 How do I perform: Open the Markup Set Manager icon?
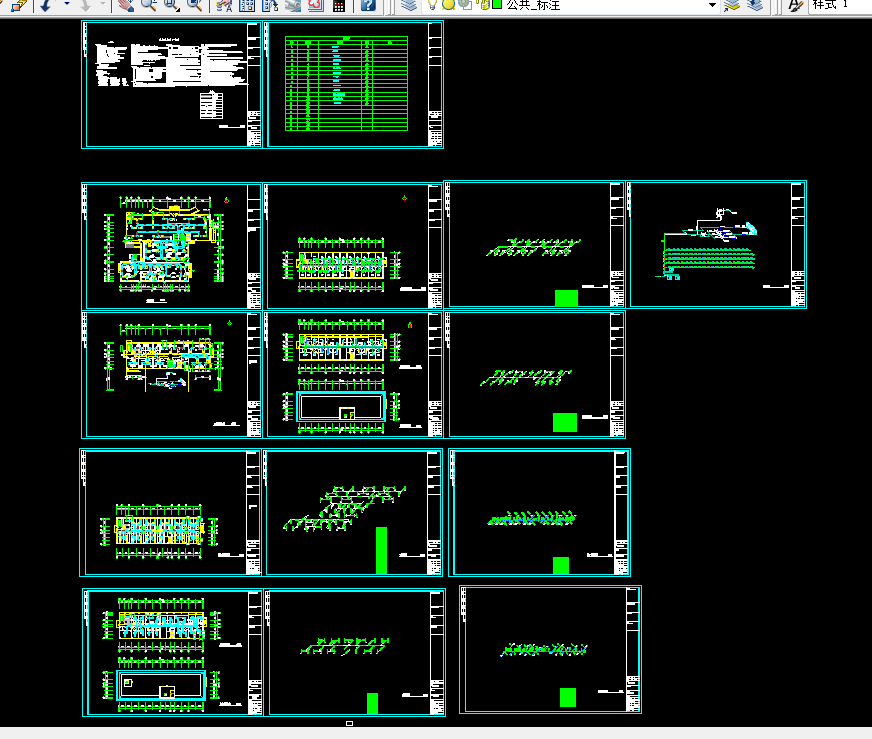pos(315,6)
